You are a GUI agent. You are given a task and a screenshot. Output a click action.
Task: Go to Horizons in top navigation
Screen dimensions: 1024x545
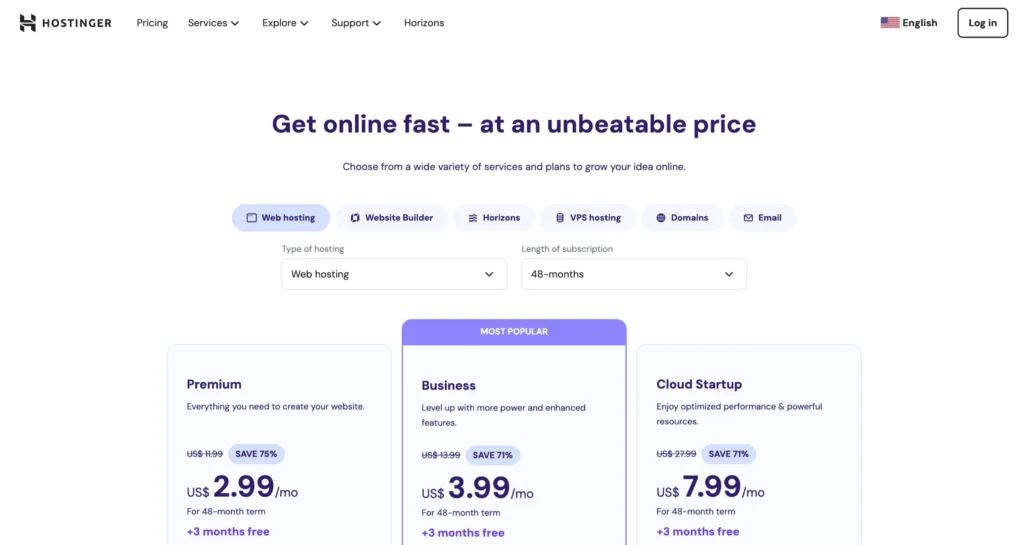click(x=424, y=23)
